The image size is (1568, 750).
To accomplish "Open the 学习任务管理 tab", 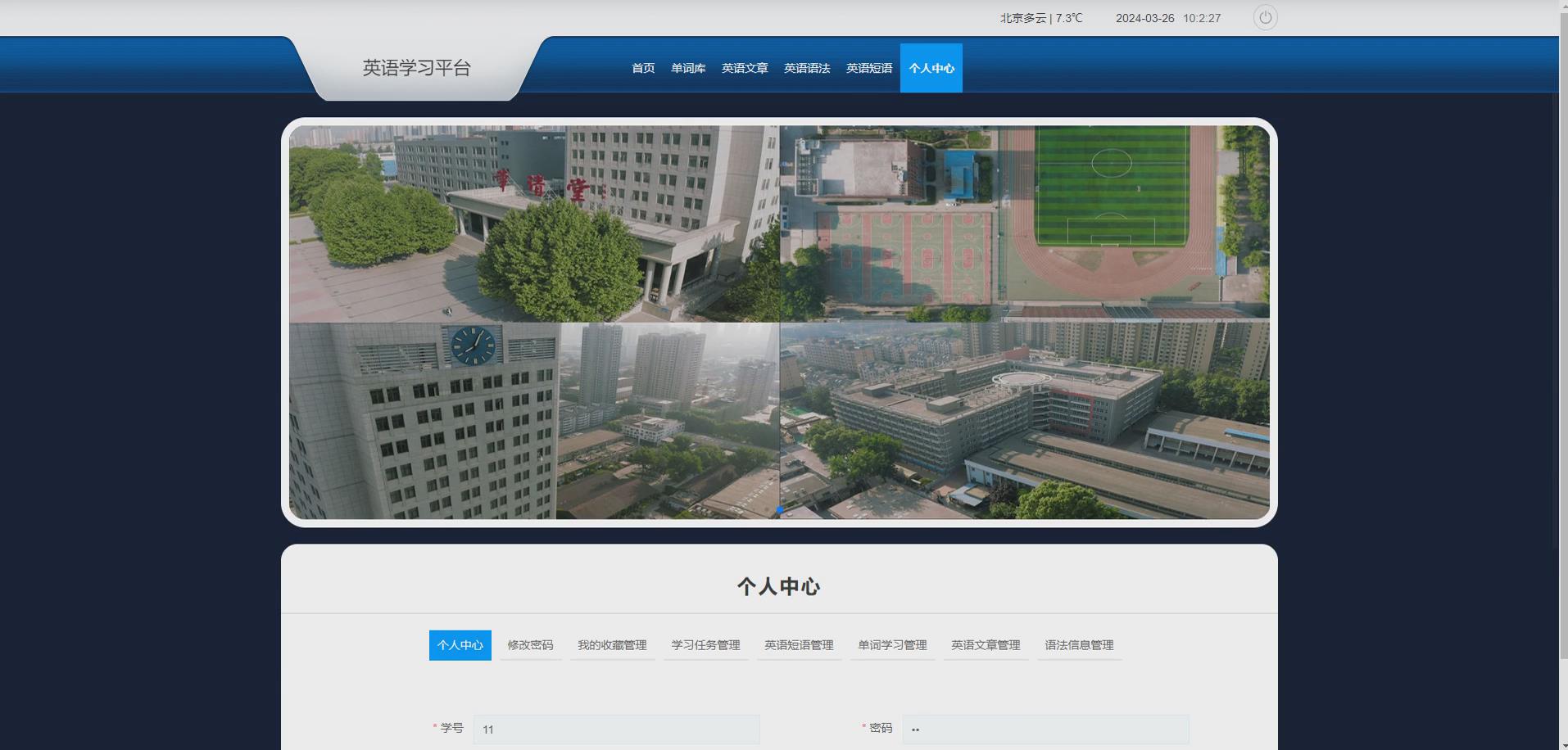I will 705,645.
